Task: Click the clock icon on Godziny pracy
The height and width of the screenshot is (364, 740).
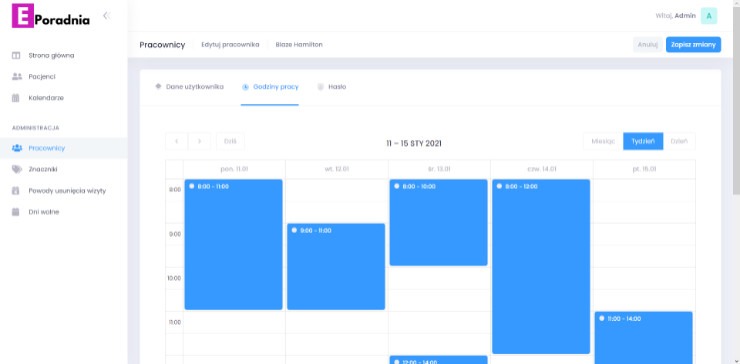Action: pos(245,87)
